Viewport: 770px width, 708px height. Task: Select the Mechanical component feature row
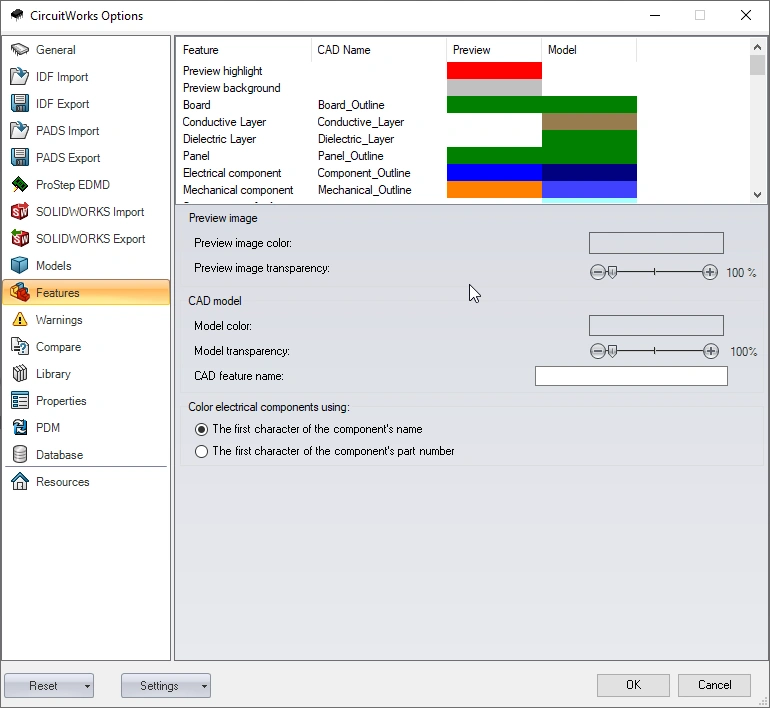tap(407, 190)
